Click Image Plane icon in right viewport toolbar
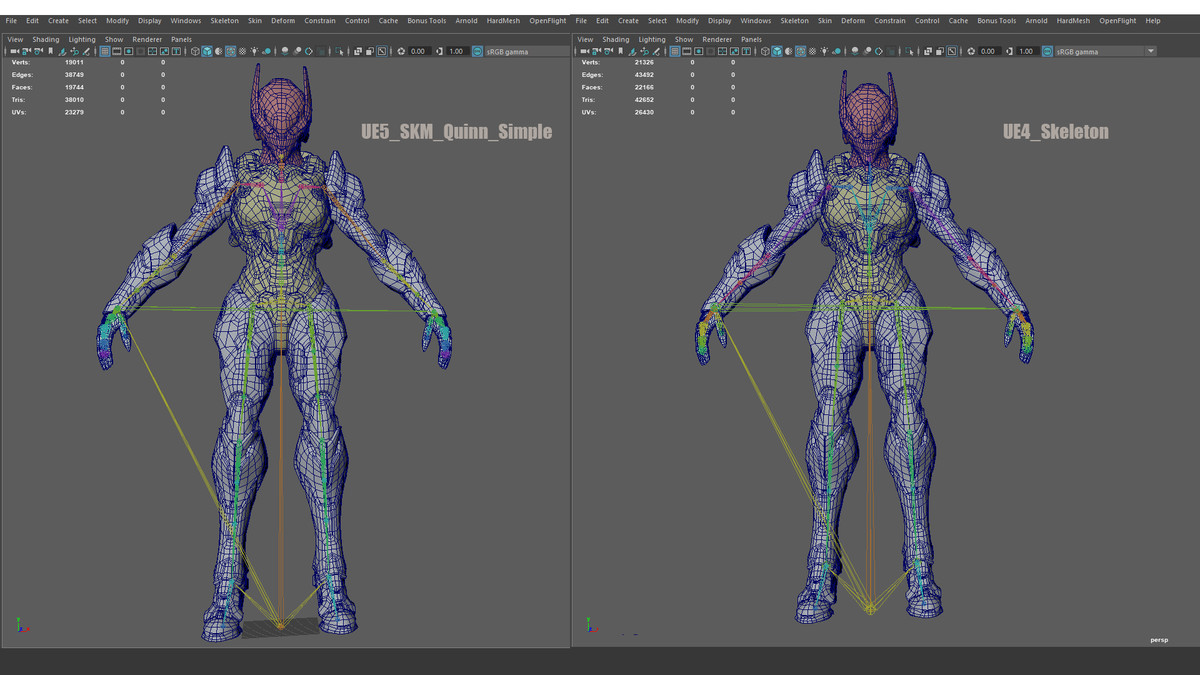Screen dimensions: 1200x675 [x=631, y=51]
